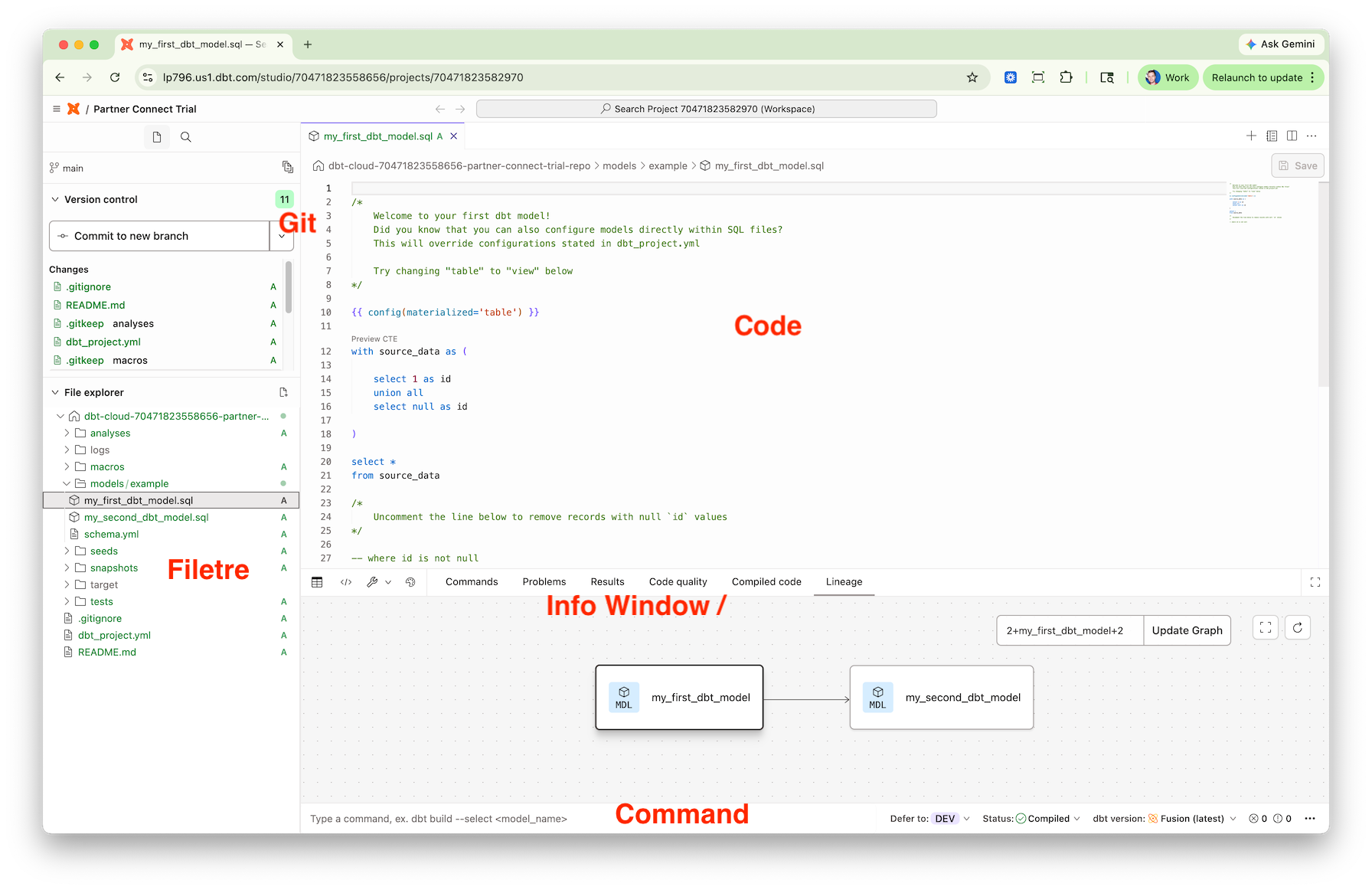Refresh the lineage graph
This screenshot has width=1372, height=890.
click(x=1298, y=628)
